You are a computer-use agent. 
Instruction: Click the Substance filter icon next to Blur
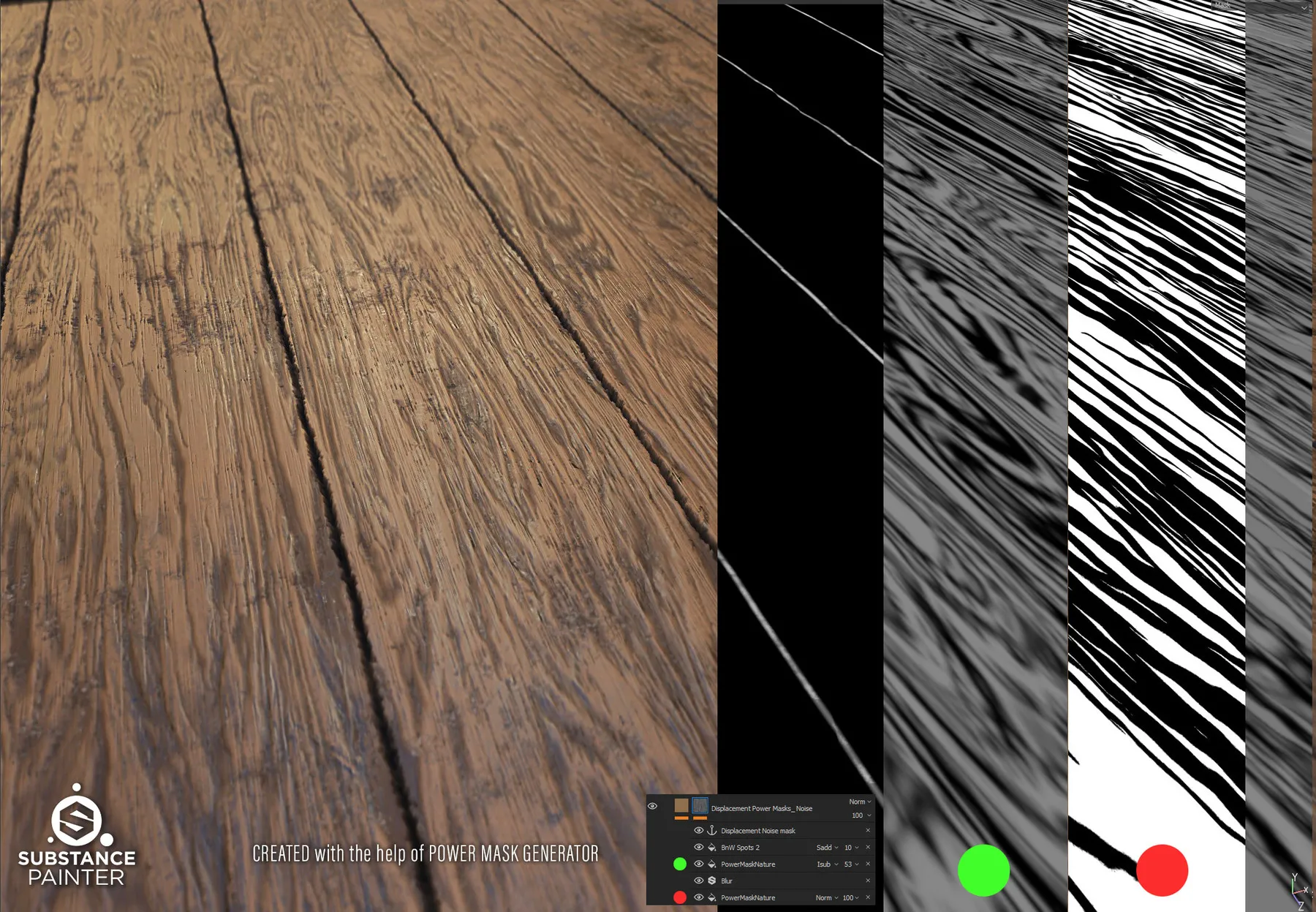coord(711,881)
